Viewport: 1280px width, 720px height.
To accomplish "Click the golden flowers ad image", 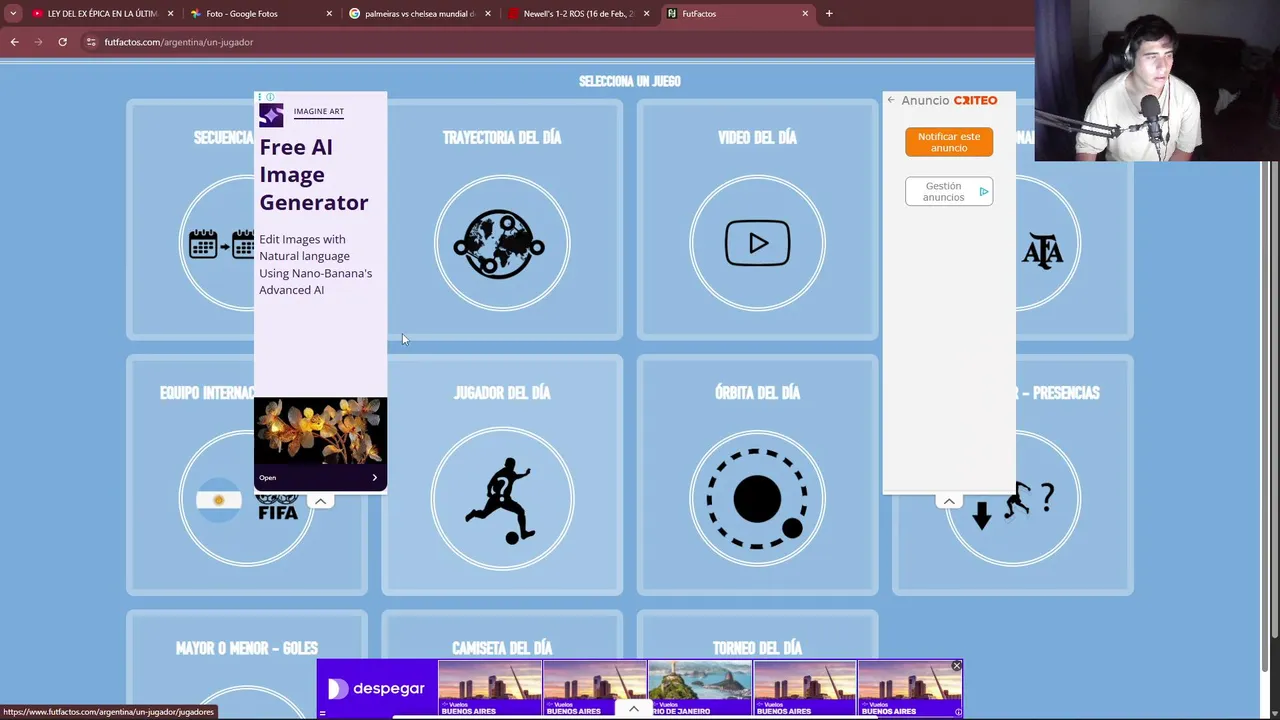I will [320, 431].
